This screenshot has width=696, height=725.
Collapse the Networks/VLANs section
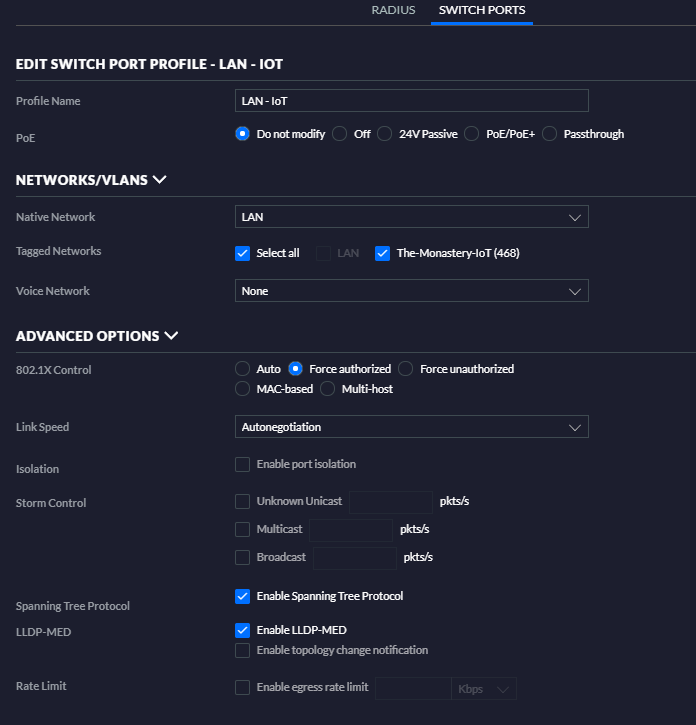(159, 181)
